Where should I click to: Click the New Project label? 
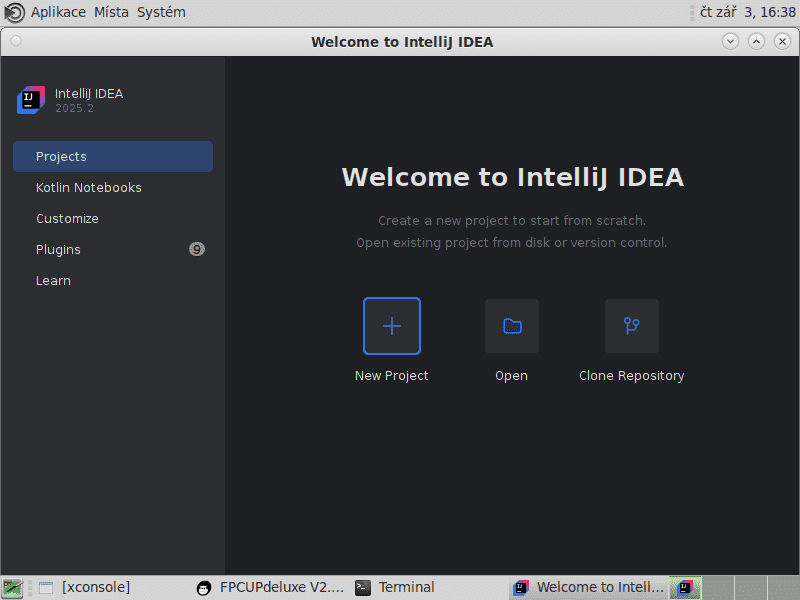tap(392, 376)
